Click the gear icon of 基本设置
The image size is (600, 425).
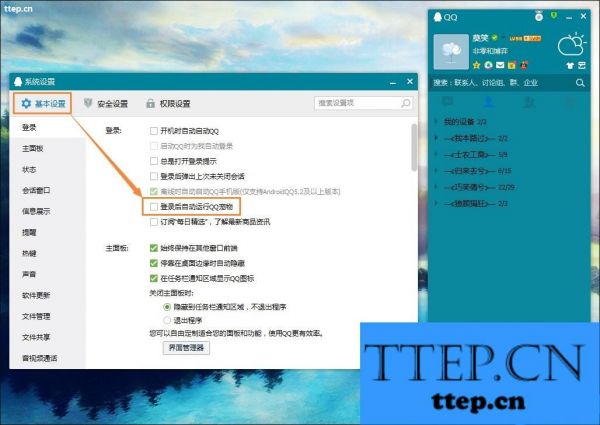coord(26,103)
